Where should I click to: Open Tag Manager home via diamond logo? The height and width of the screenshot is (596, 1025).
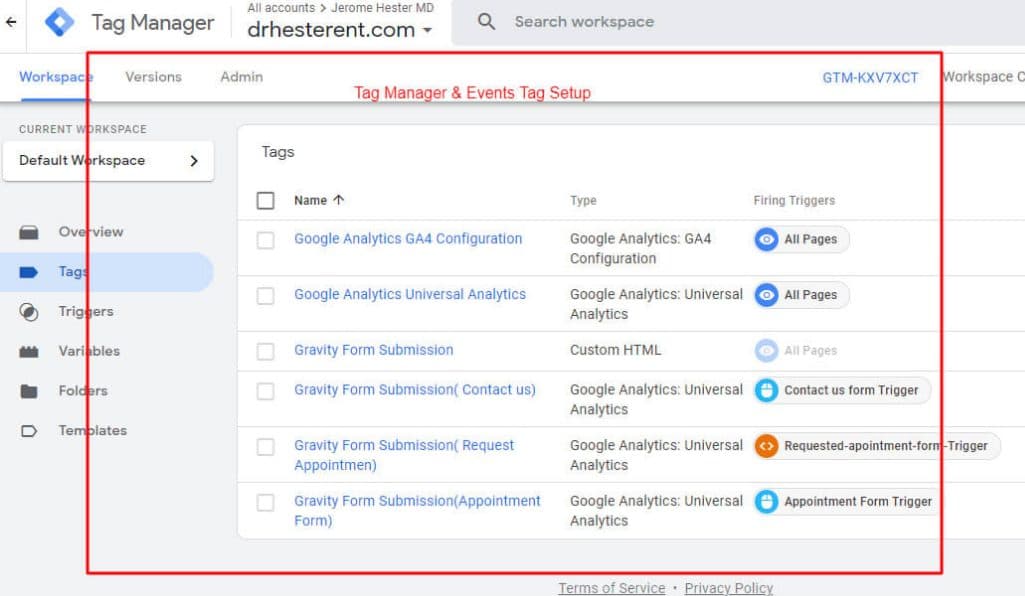59,22
